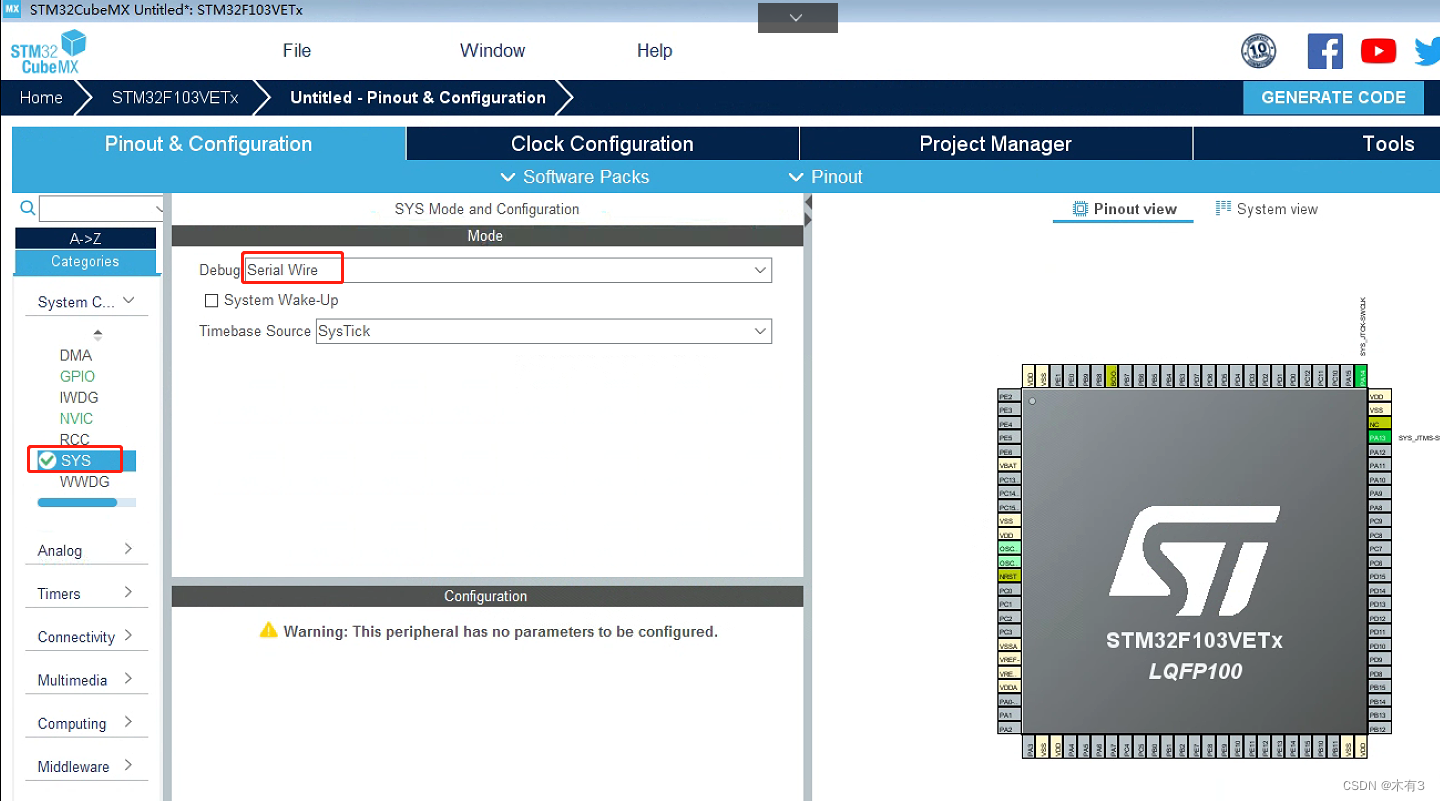The image size is (1440, 801).
Task: Select green pin PA13 on the chip
Action: pos(1379,438)
